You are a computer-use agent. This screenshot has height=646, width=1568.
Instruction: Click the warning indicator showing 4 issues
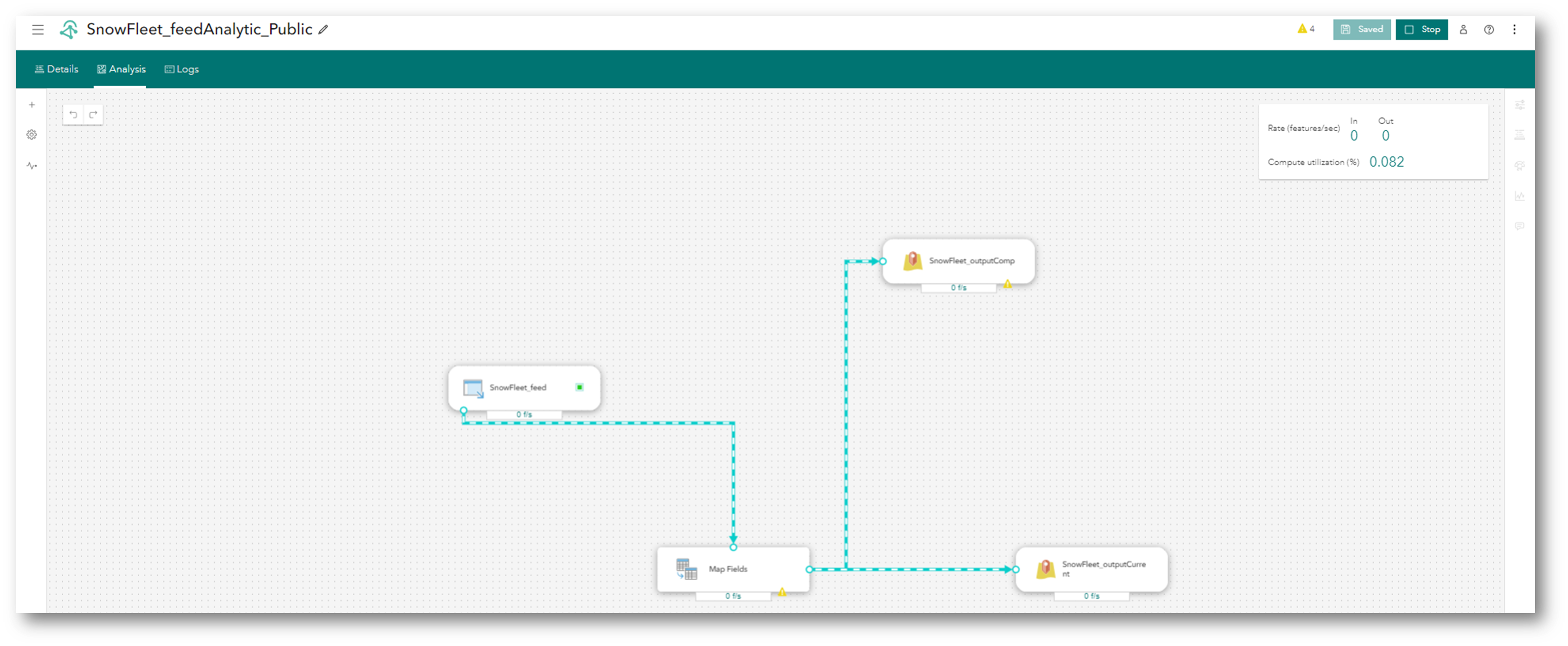pos(1306,28)
